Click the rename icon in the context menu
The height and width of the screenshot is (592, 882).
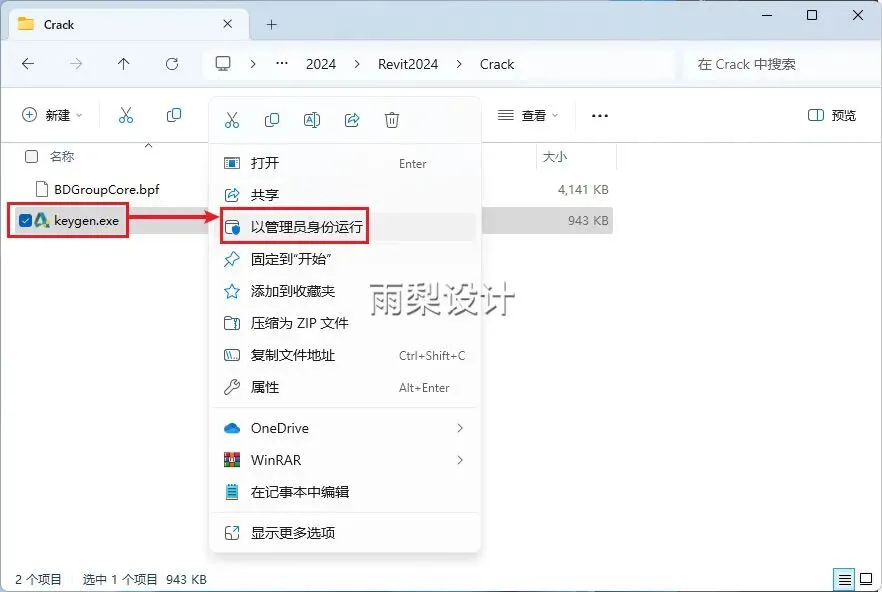312,120
